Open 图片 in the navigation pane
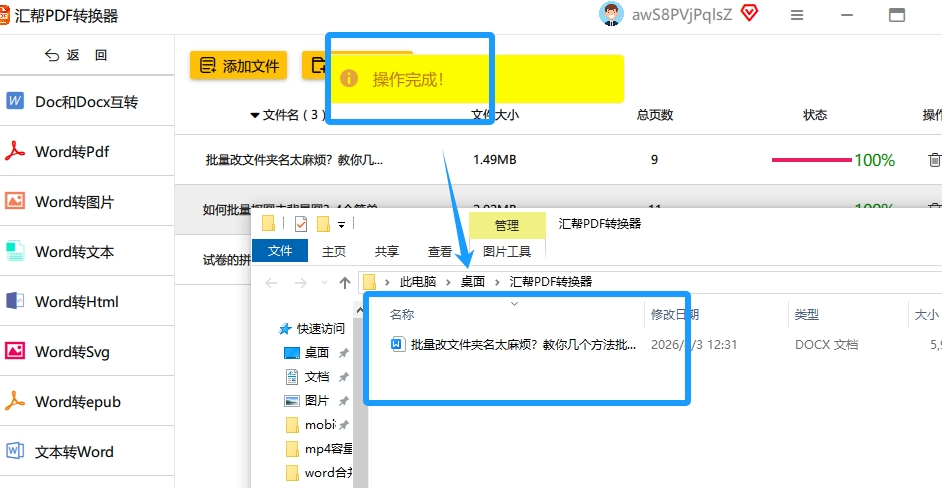 pyautogui.click(x=317, y=401)
